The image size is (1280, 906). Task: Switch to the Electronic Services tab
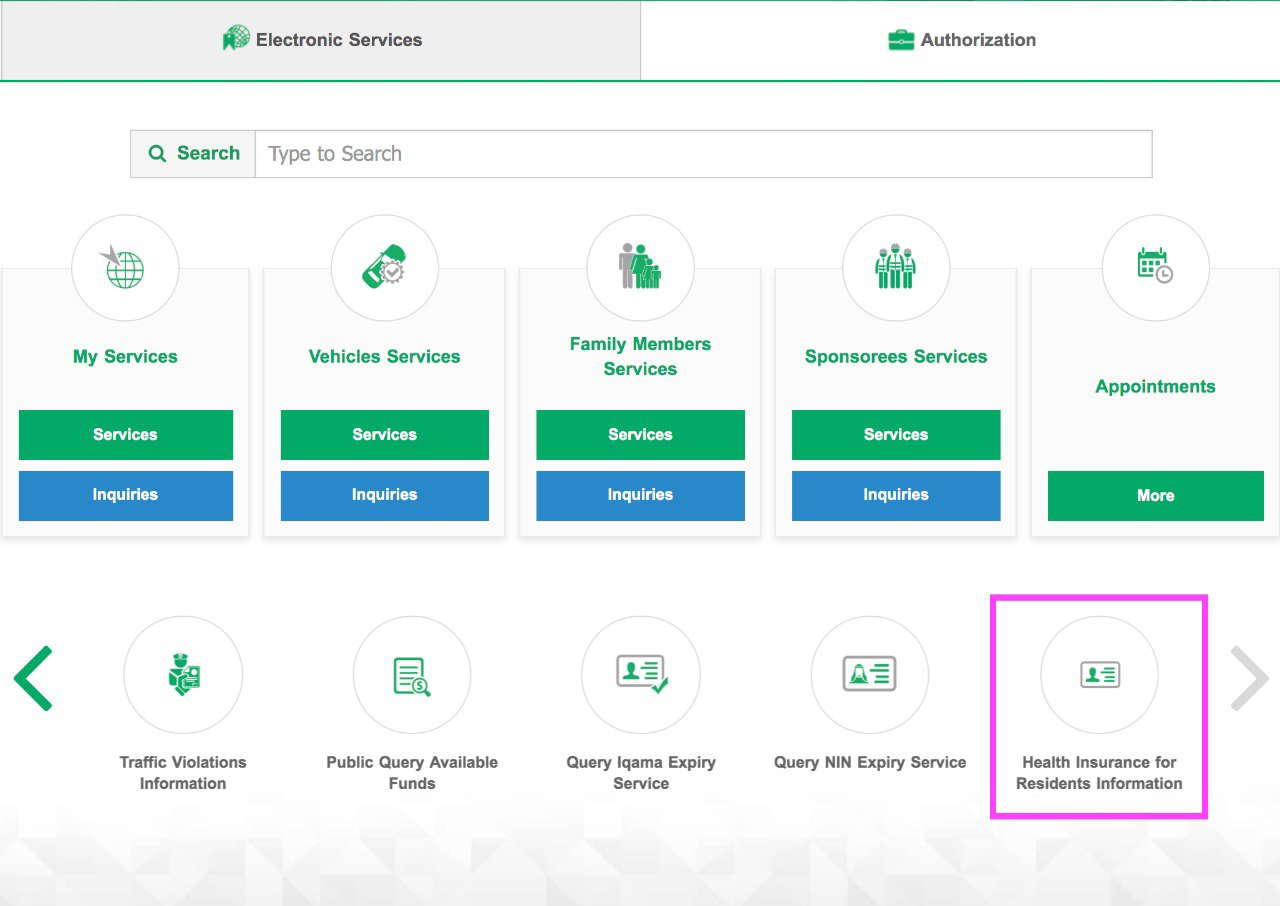321,40
